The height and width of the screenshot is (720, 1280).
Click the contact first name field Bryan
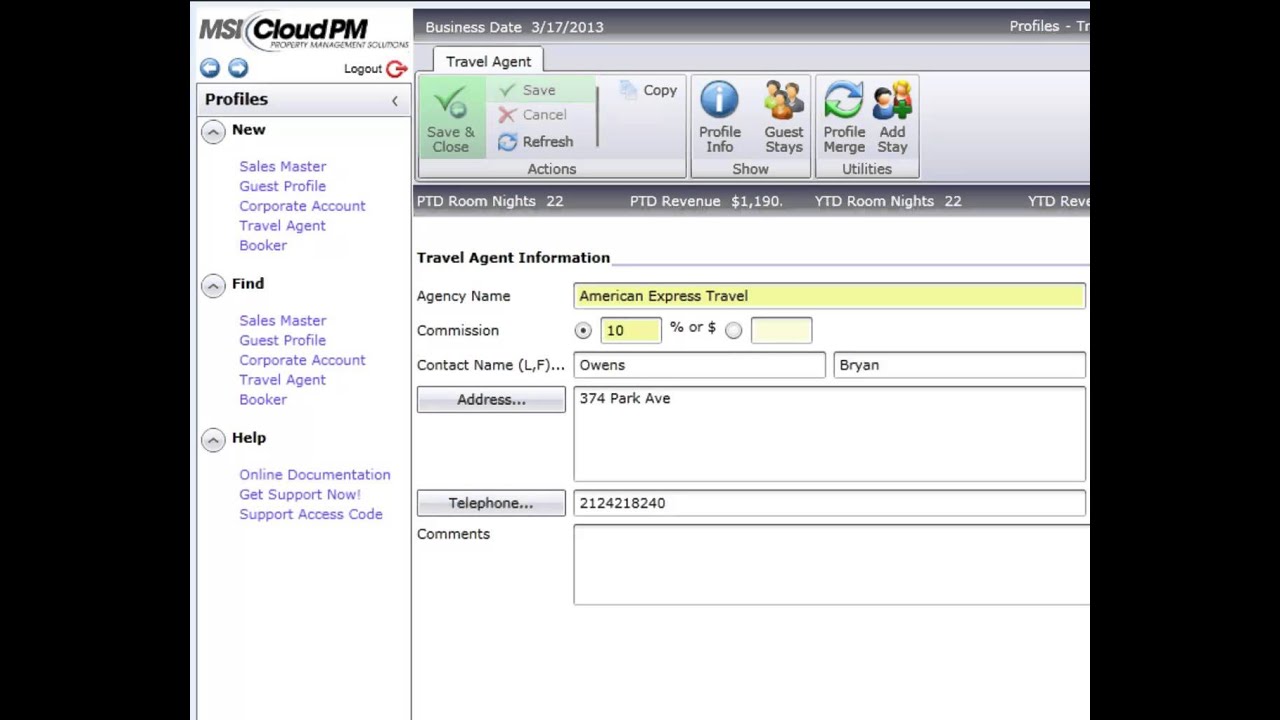[959, 365]
